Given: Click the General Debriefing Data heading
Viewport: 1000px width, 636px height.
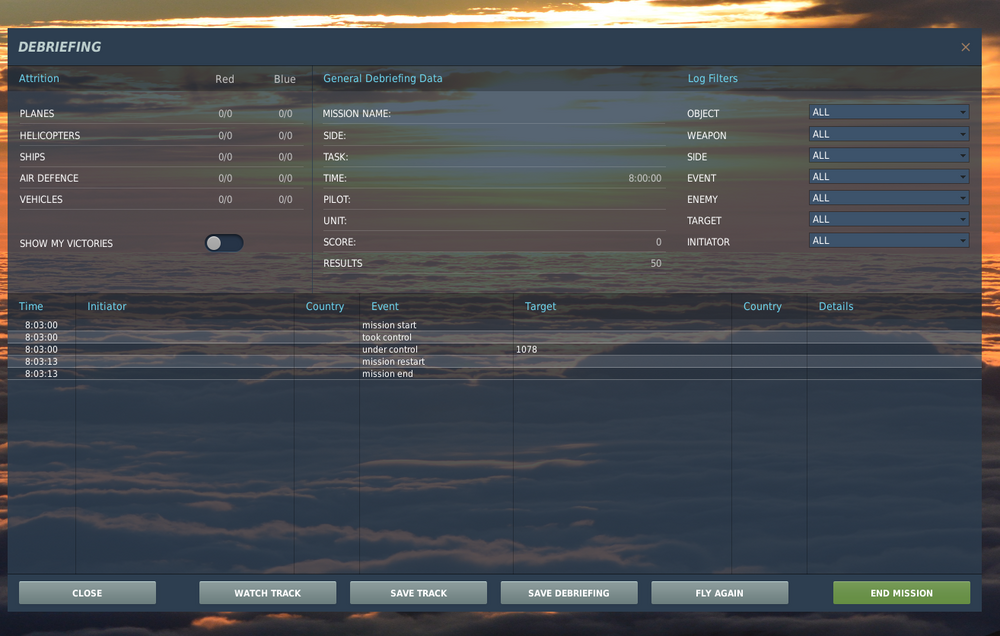Looking at the screenshot, I should click(383, 78).
